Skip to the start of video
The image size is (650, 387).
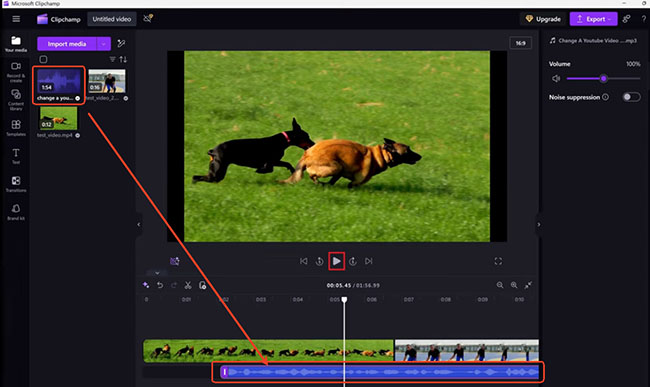(303, 261)
